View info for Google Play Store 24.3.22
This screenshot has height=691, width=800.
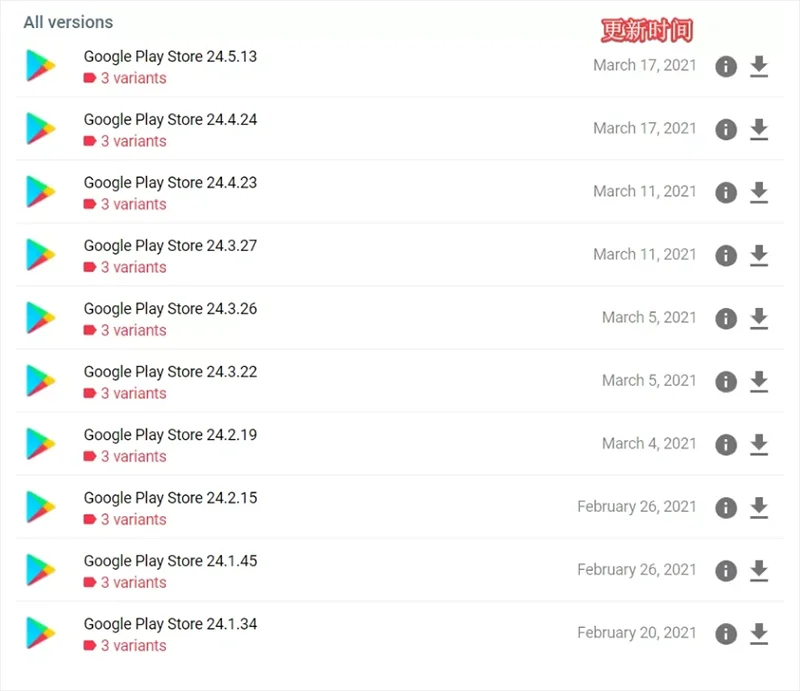[x=726, y=382]
